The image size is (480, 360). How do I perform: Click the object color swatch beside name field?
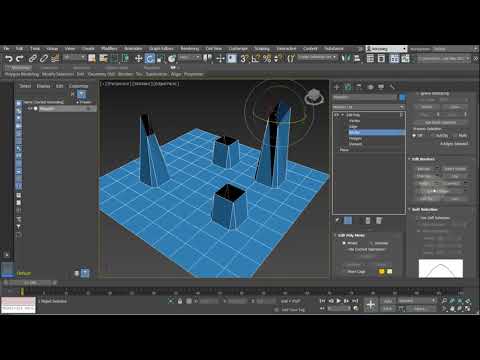(402, 97)
